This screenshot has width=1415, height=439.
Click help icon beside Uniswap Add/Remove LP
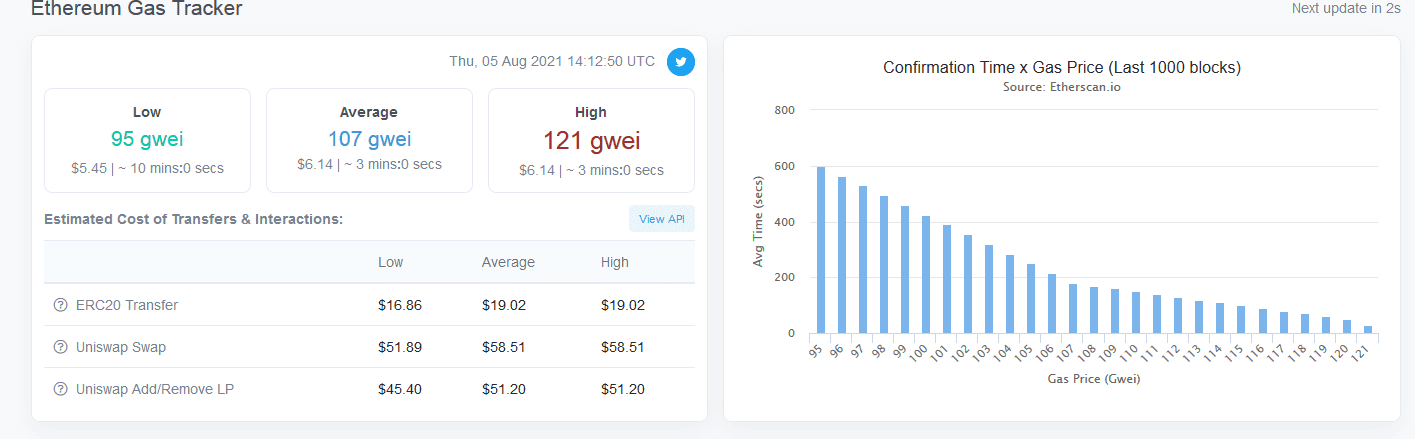[61, 389]
